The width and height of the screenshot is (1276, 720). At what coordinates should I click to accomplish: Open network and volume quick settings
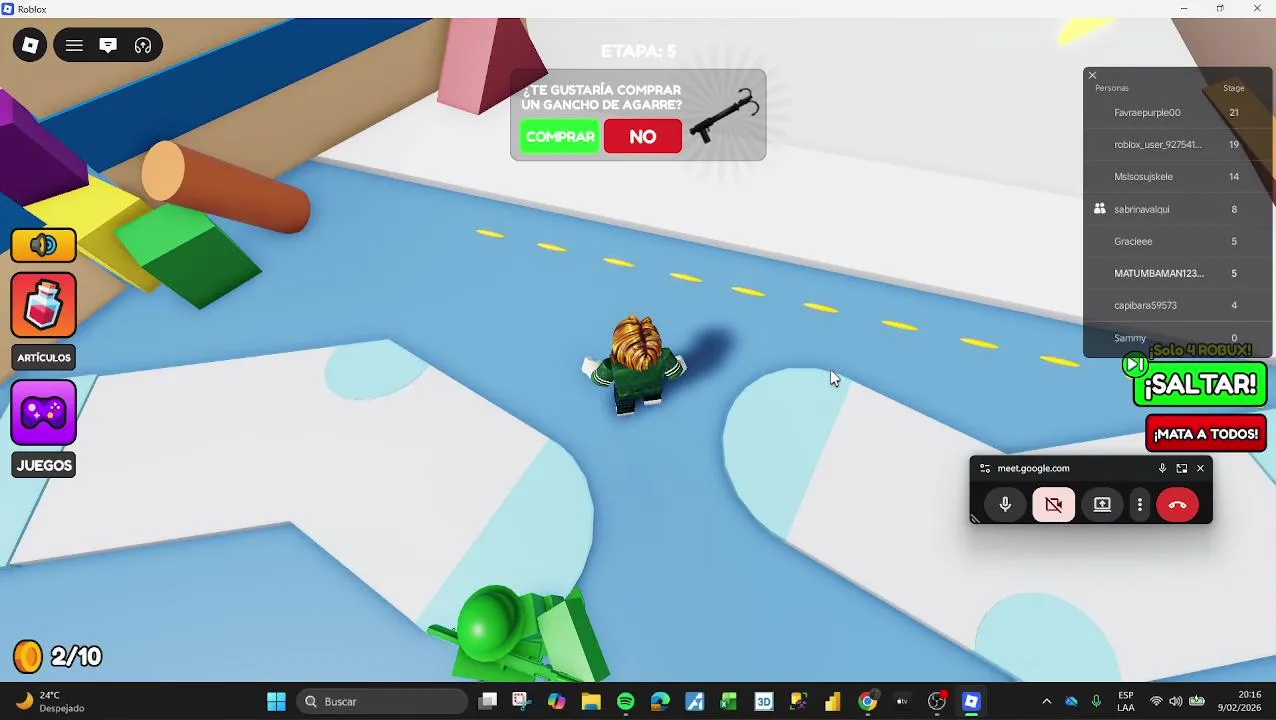coord(1176,701)
